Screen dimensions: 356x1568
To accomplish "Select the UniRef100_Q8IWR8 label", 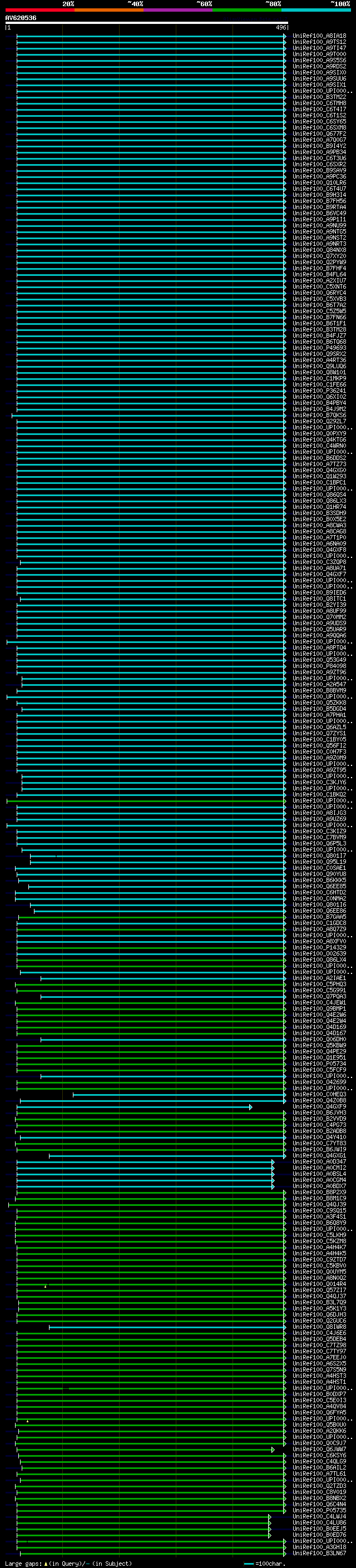I will click(x=319, y=1328).
